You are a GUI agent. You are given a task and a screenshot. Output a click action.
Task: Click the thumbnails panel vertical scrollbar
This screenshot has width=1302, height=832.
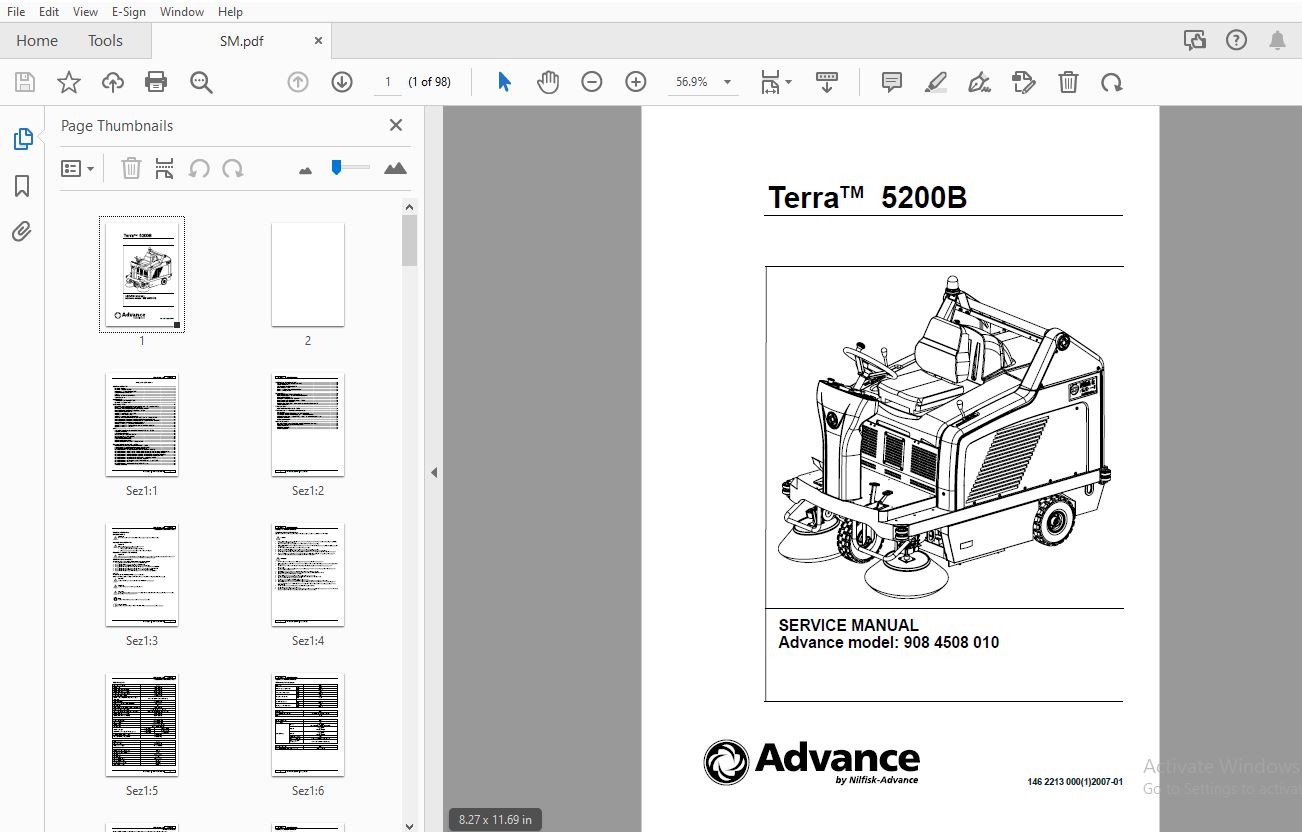(x=409, y=240)
